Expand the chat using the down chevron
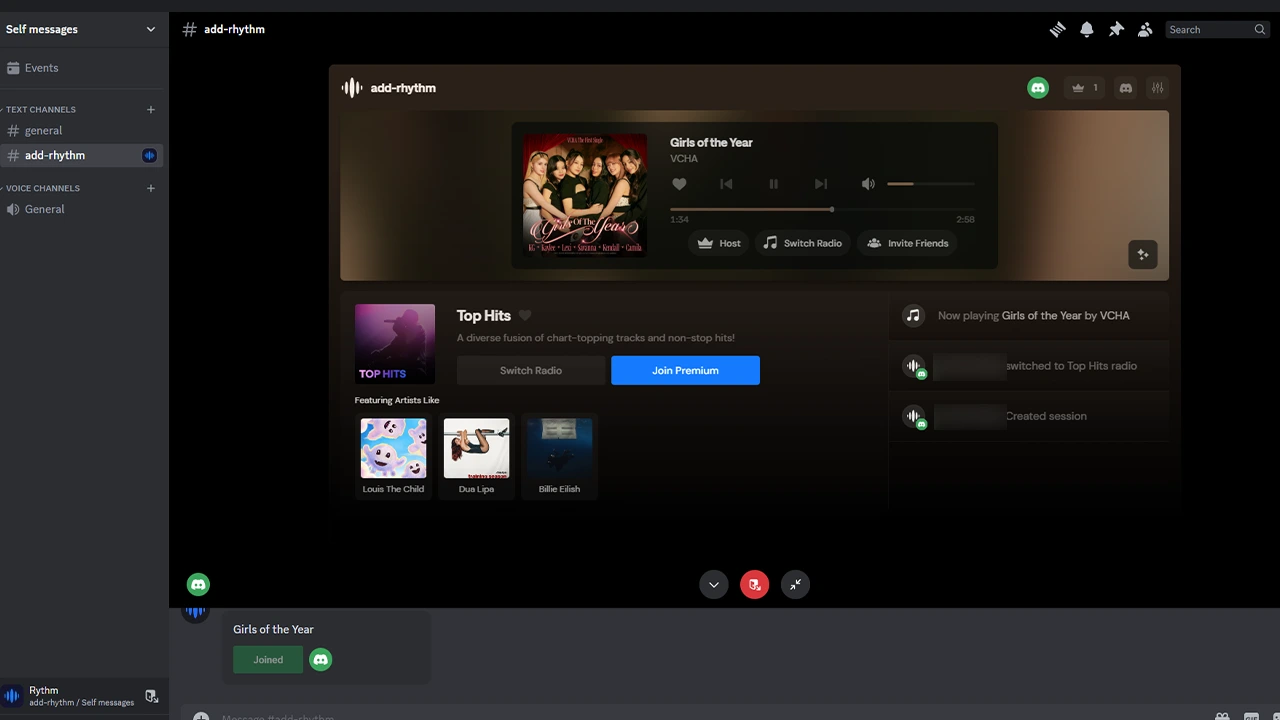The image size is (1280, 720). pyautogui.click(x=713, y=584)
